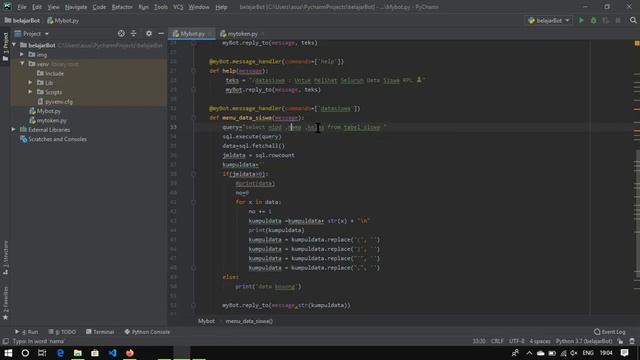
Task: Change CRLF line separator
Action: [497, 341]
